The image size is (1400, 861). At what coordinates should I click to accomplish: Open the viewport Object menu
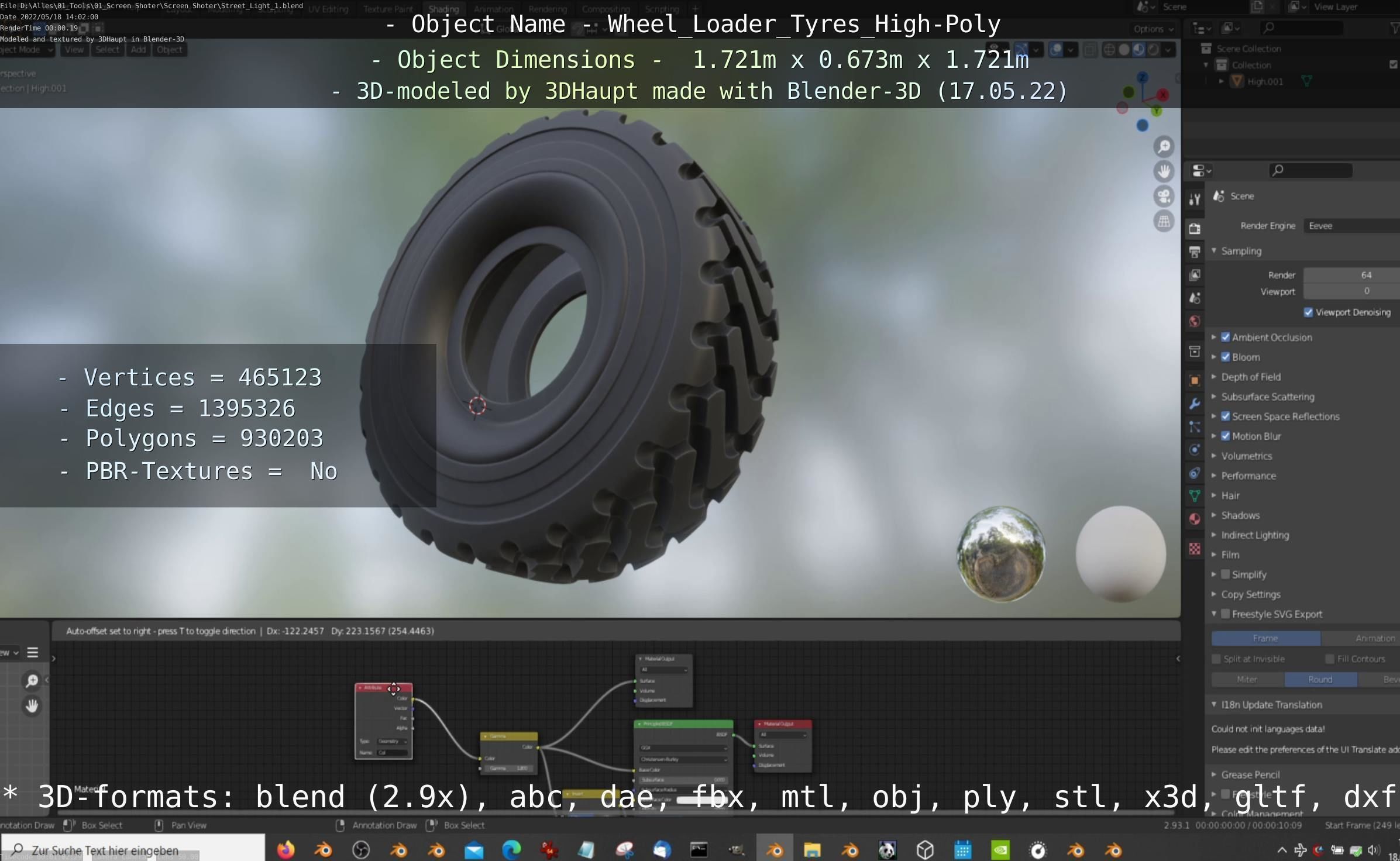click(x=169, y=50)
